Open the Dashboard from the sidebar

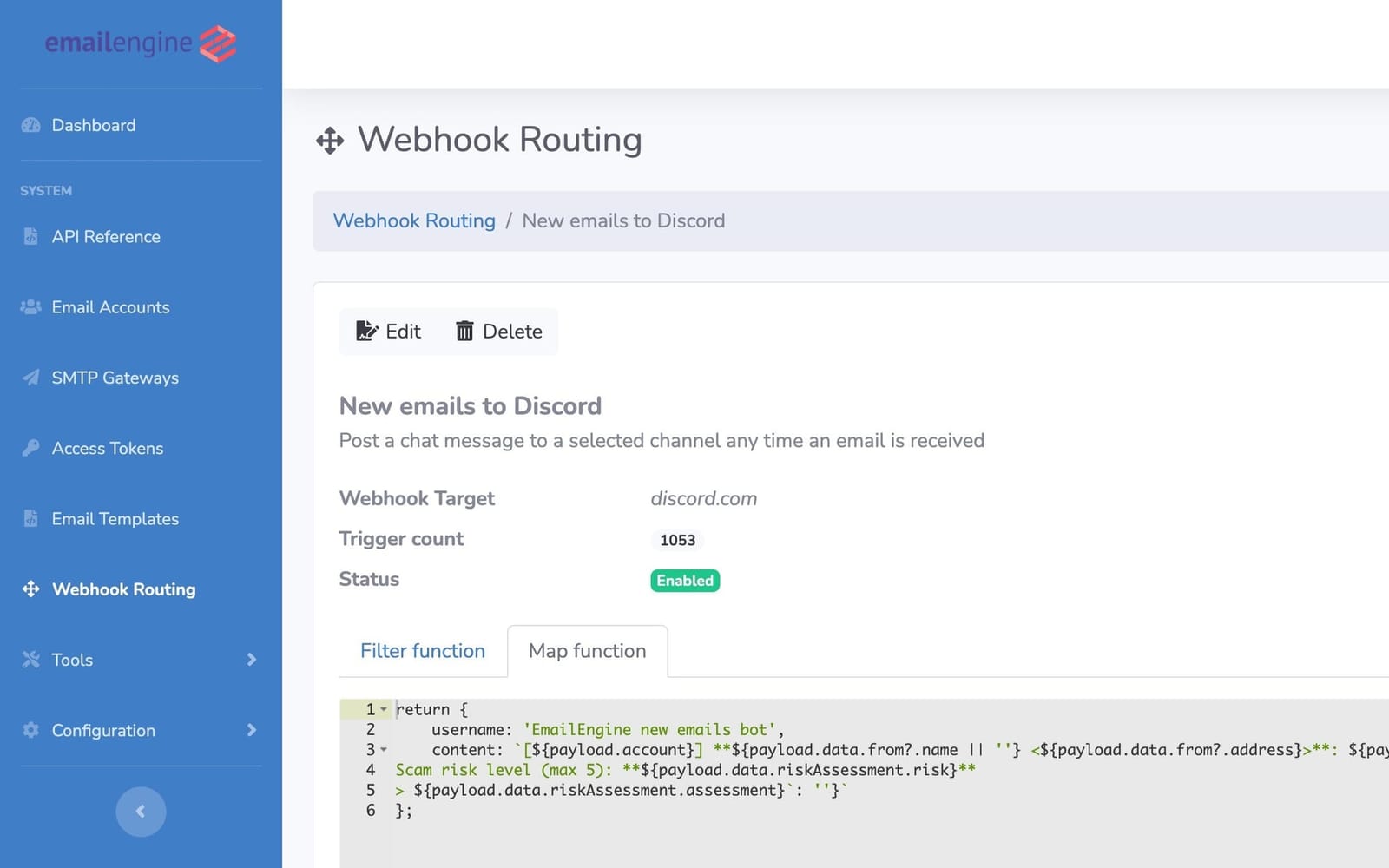93,125
